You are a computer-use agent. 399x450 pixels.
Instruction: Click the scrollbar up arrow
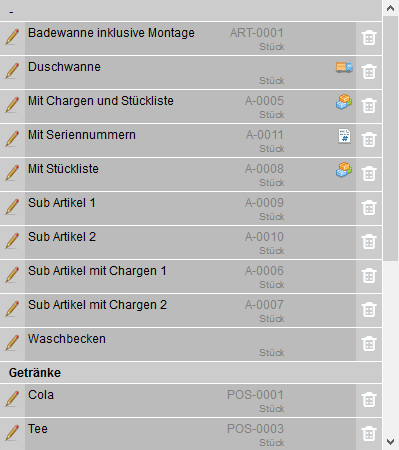coord(390,8)
